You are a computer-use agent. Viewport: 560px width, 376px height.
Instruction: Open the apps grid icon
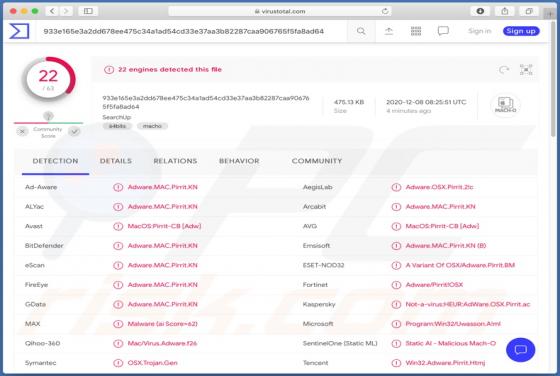416,31
